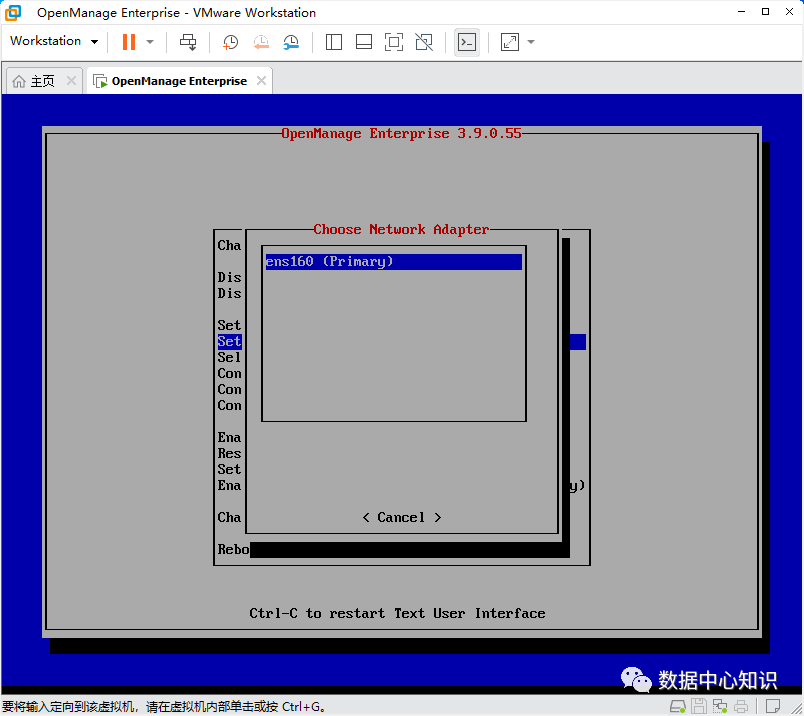Switch to Unity mode icon
The image size is (804, 716).
pos(424,42)
